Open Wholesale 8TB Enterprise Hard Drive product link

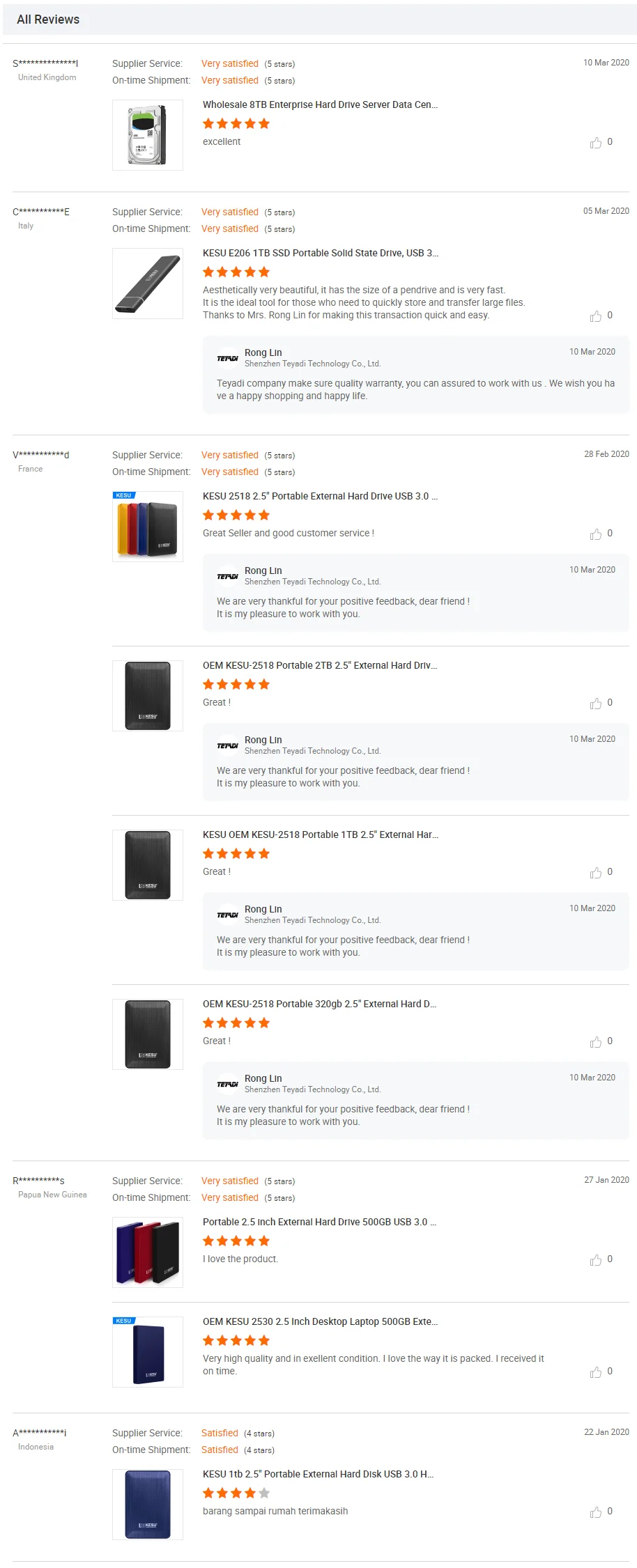pyautogui.click(x=320, y=104)
